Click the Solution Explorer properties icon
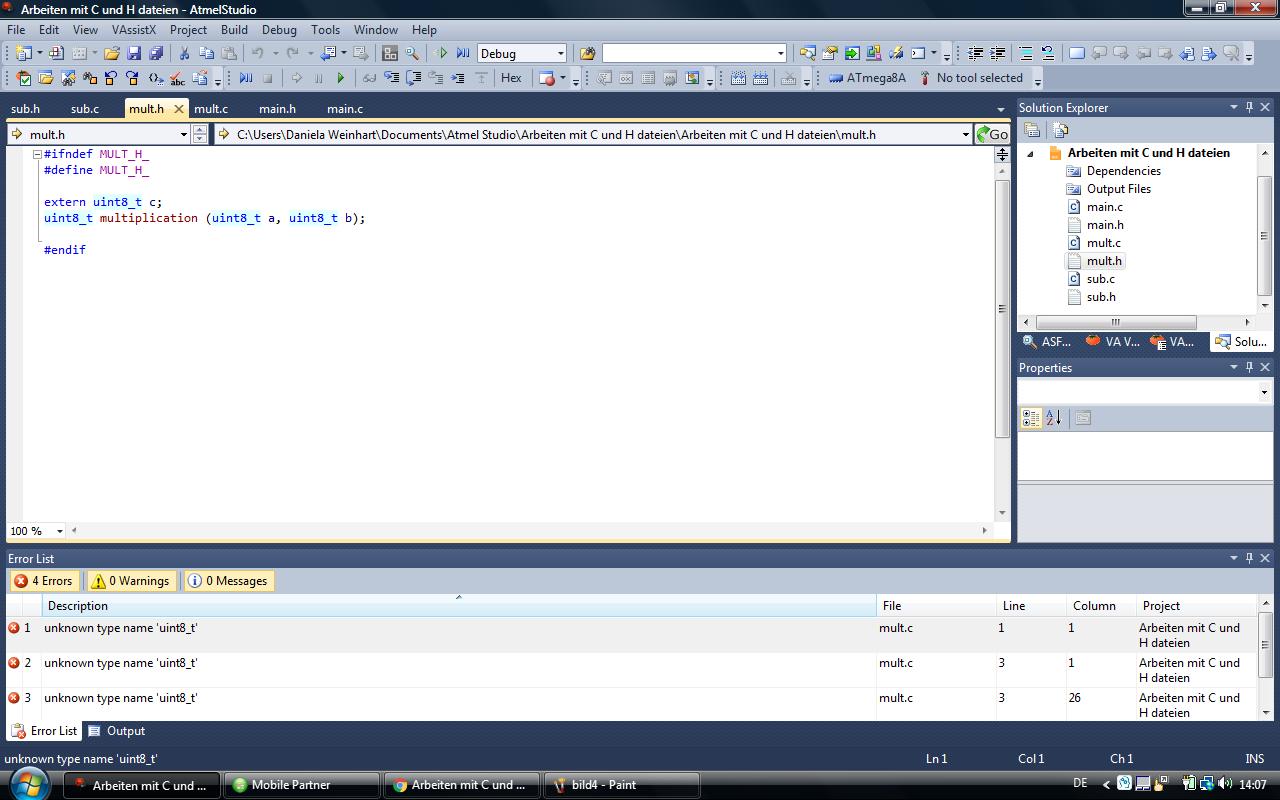The image size is (1280, 800). pos(1033,130)
